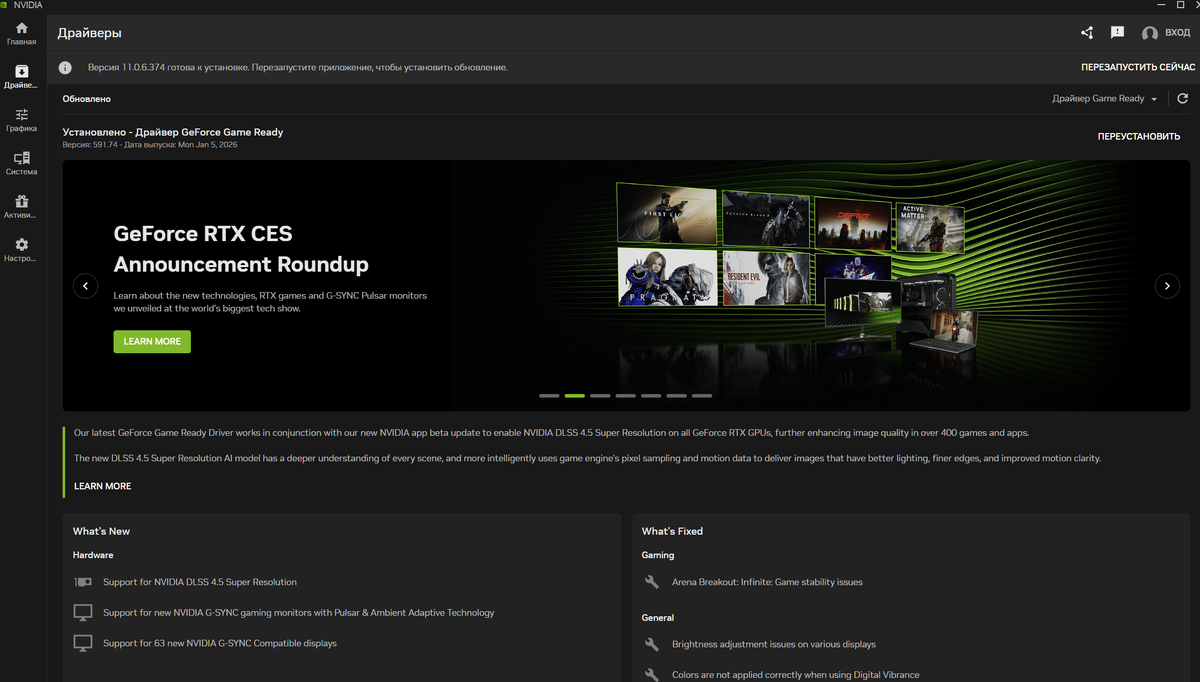
Task: Open the feedback notification icon
Action: pos(1117,33)
